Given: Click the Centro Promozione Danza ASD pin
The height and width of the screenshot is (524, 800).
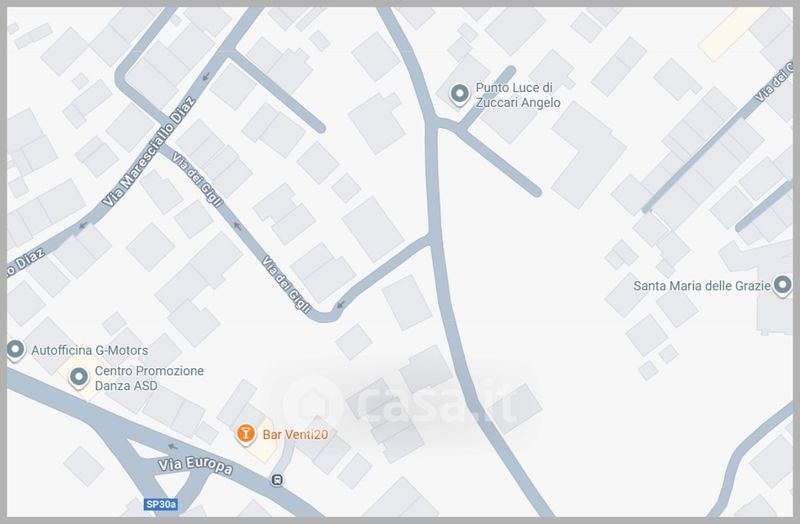Looking at the screenshot, I should pos(79,378).
